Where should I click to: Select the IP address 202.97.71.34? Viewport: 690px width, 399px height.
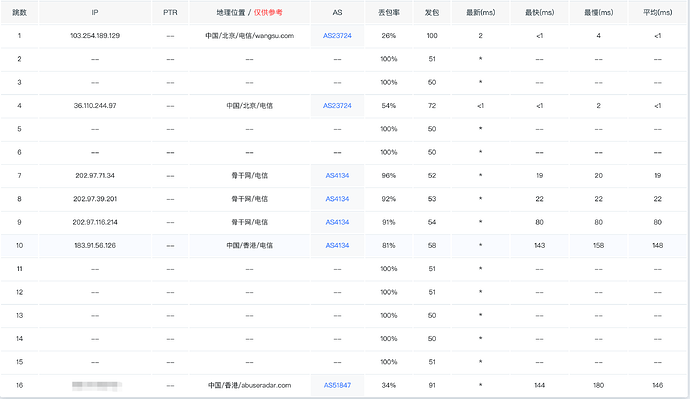click(x=95, y=176)
